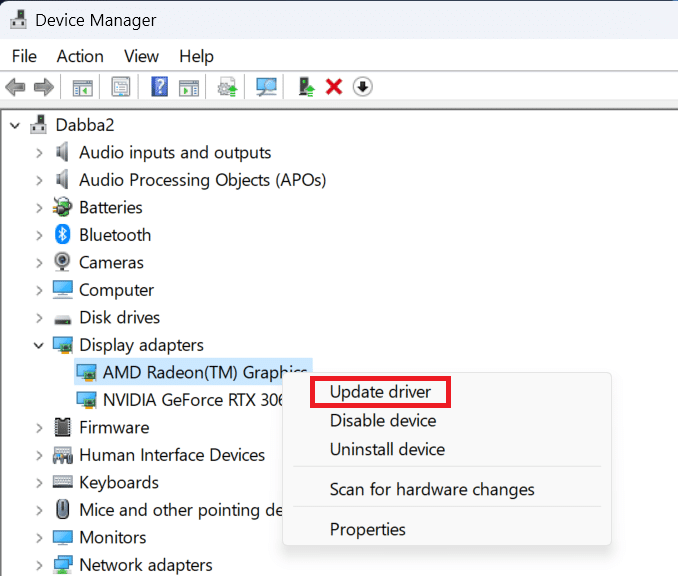Click the Mice and other pointing devices icon
The image size is (678, 576).
63,509
